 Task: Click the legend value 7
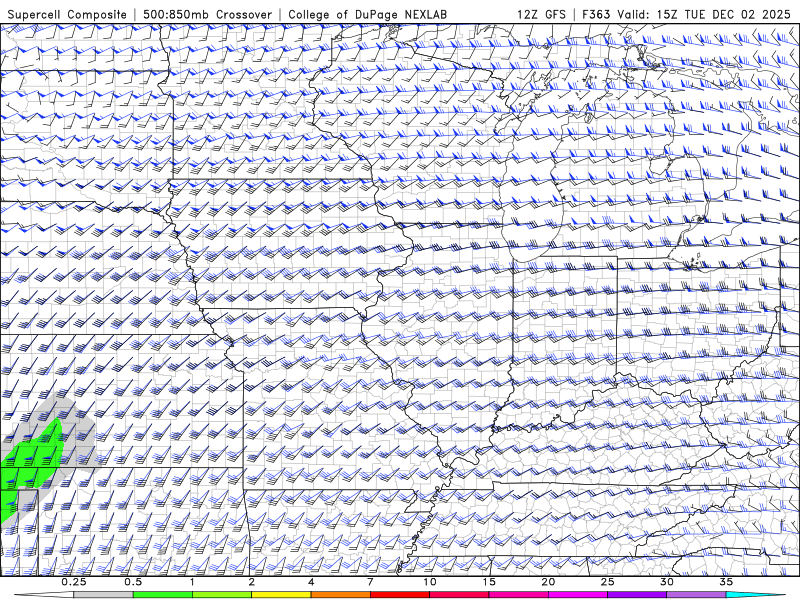click(370, 582)
